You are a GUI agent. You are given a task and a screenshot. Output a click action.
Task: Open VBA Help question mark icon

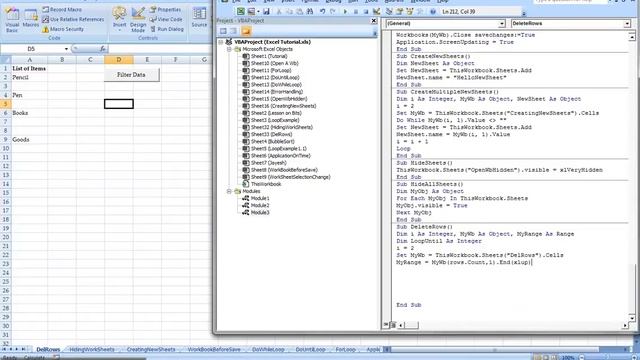click(432, 11)
